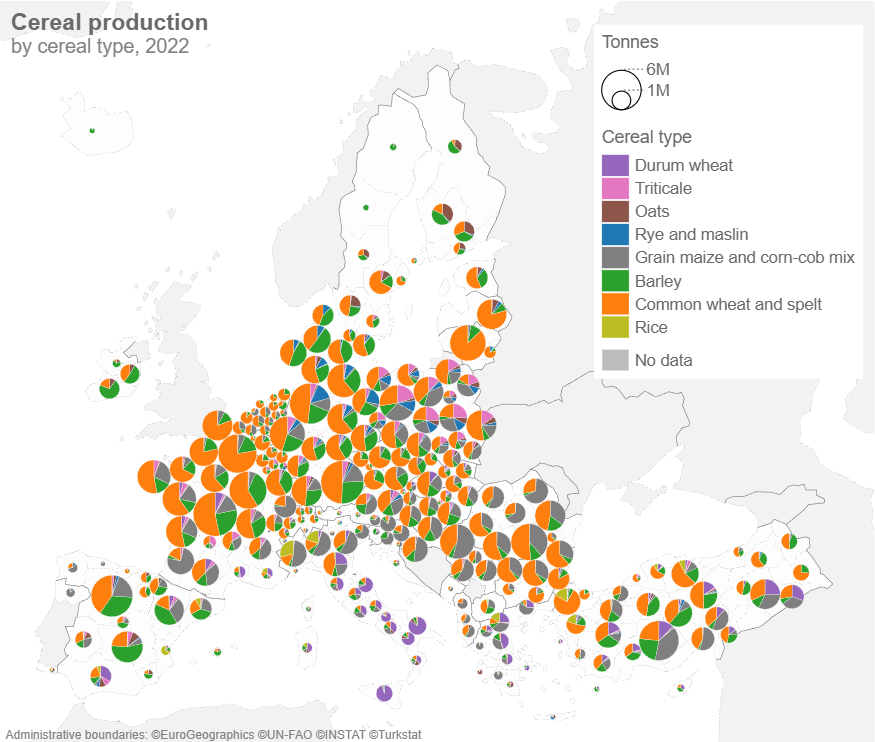
Task: Select the Rice yellow-green legend swatch
Action: pos(615,328)
